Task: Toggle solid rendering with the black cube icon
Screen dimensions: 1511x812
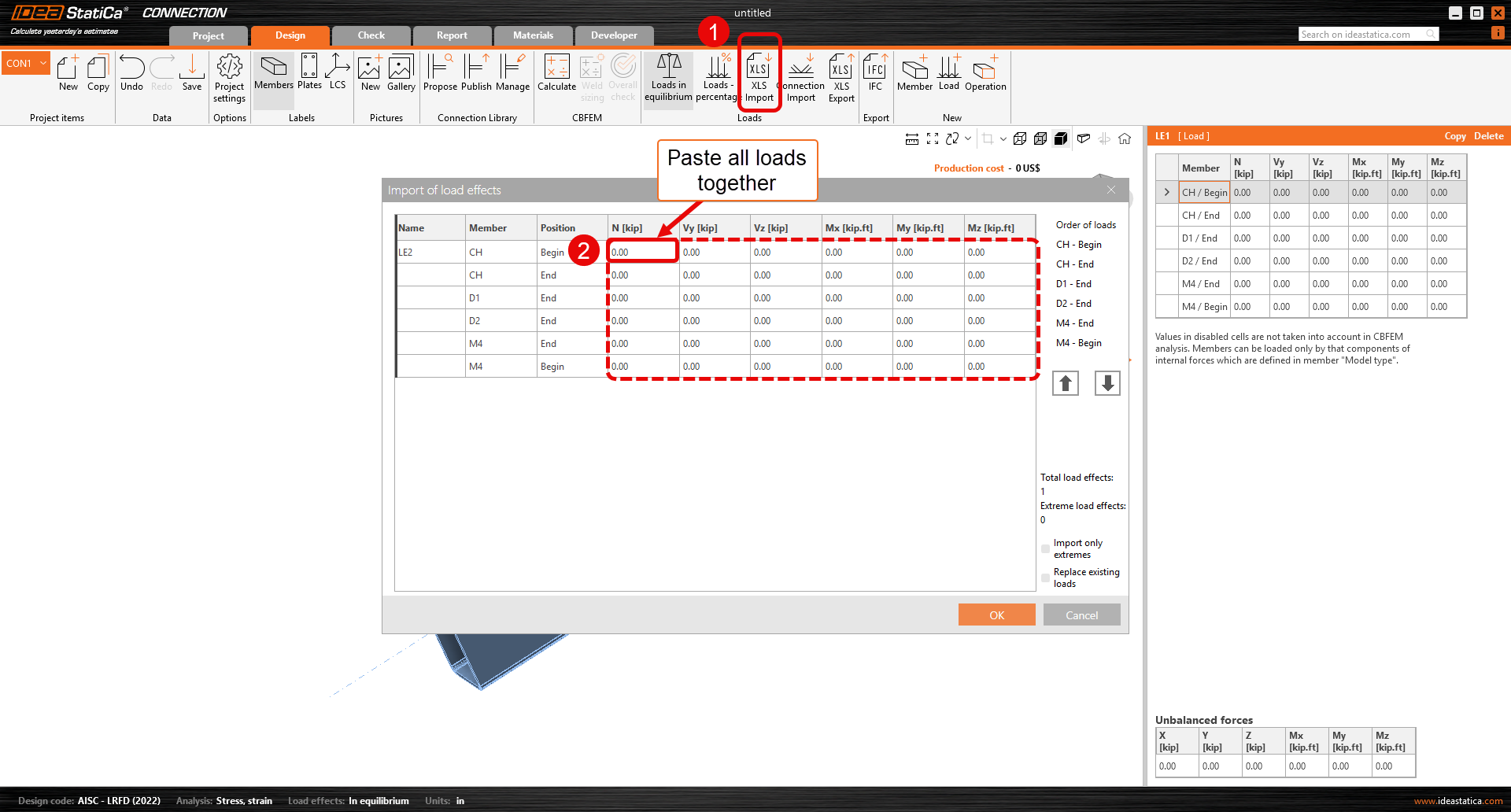Action: click(x=1061, y=138)
